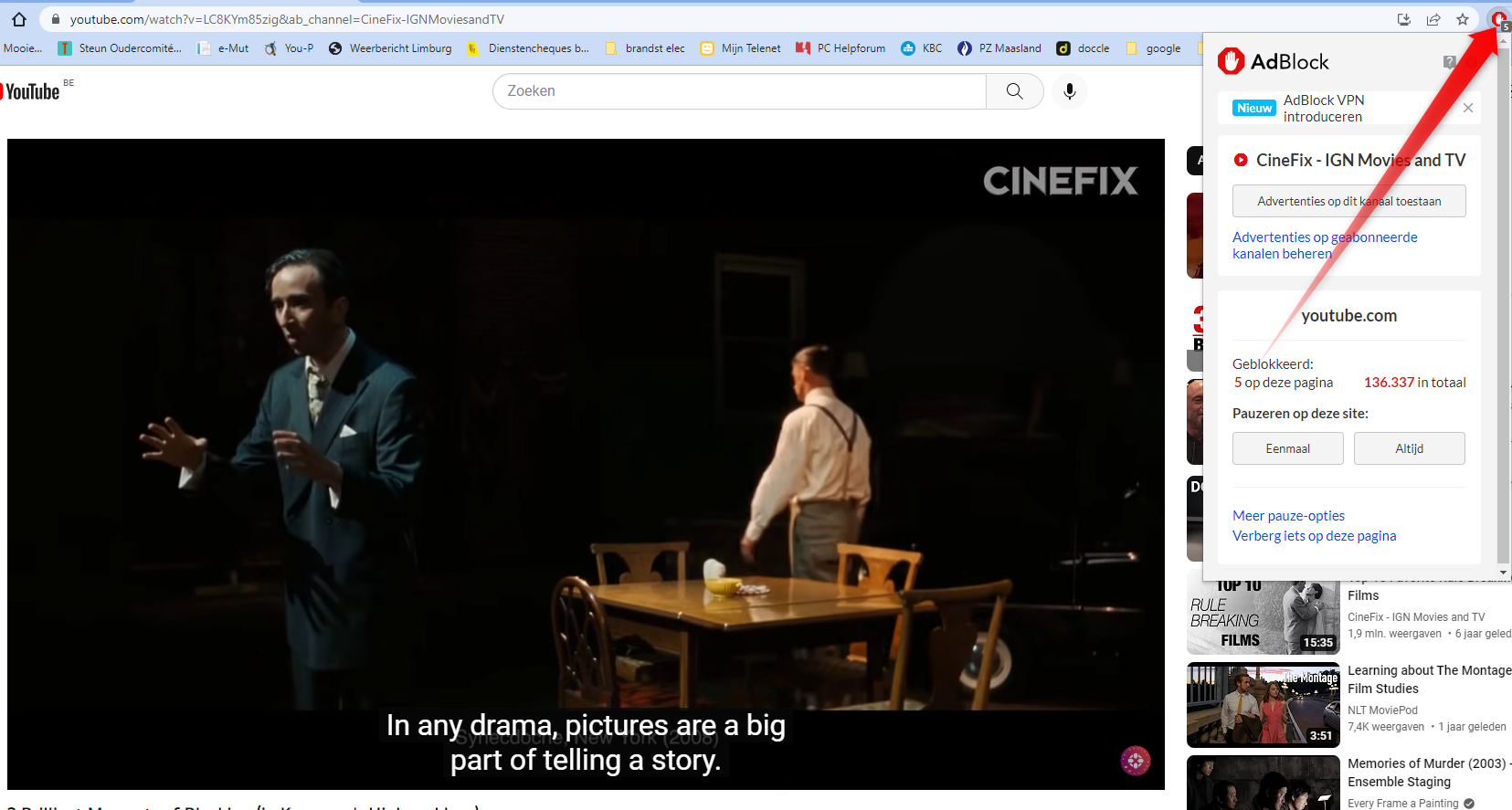The height and width of the screenshot is (810, 1512).
Task: Click the CineFix - IGN Movies and TV heading
Action: (1360, 160)
